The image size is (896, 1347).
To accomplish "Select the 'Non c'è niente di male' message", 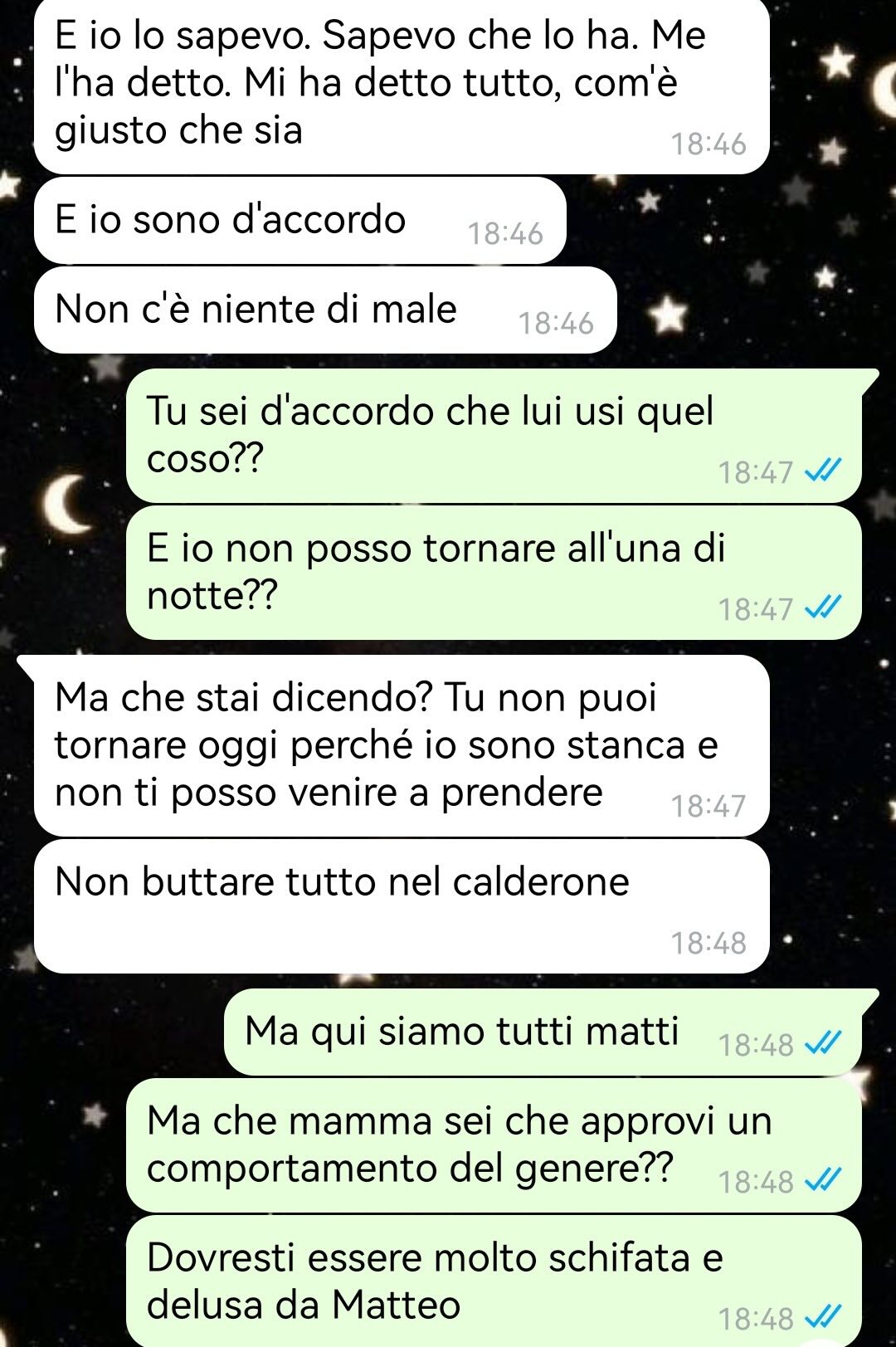I will [x=325, y=310].
